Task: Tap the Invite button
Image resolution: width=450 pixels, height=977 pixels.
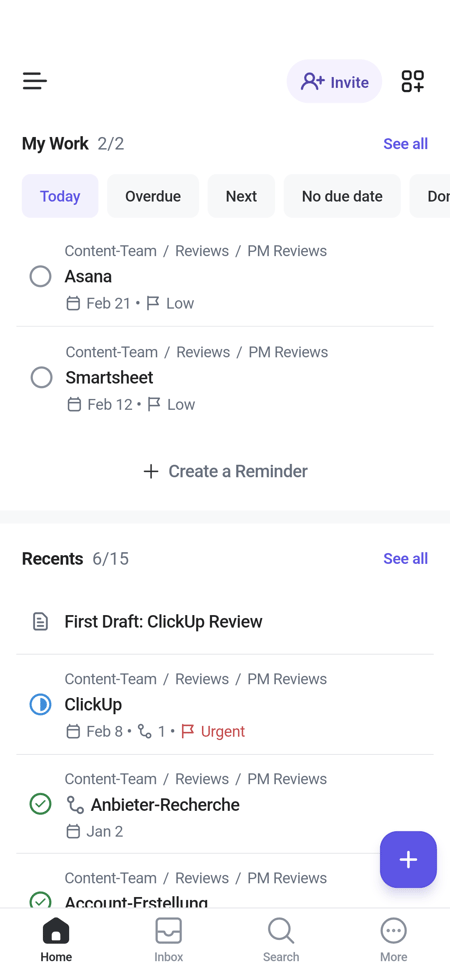Action: pos(335,82)
